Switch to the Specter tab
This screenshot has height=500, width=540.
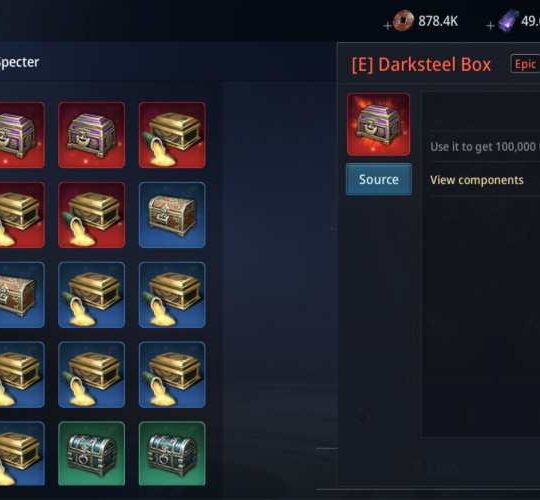pyautogui.click(x=20, y=62)
